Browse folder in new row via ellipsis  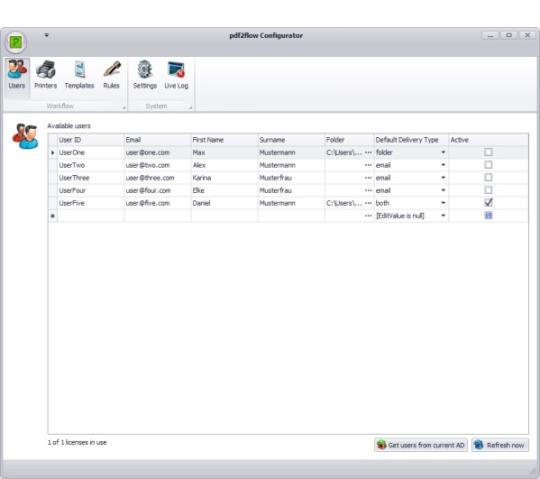(368, 216)
